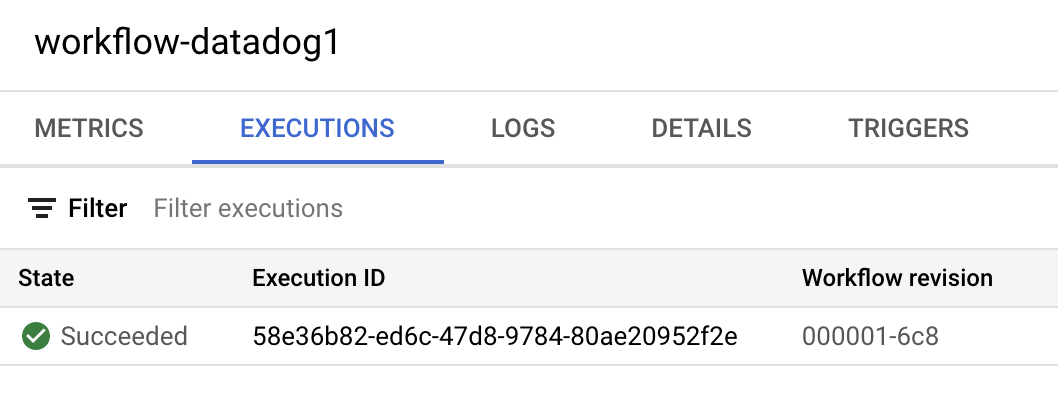The image size is (1058, 408).
Task: Click the Execution ID column header
Action: point(319,278)
